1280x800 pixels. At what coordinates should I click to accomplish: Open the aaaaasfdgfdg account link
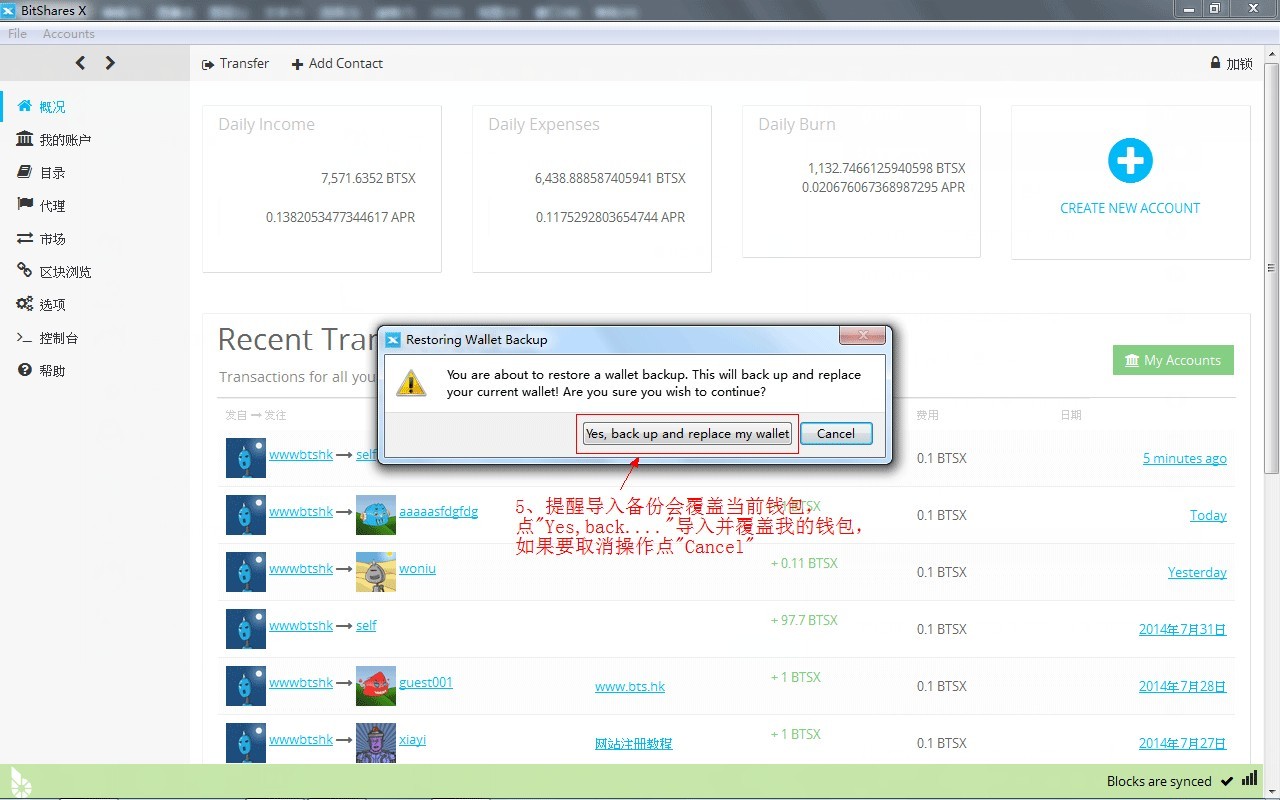(439, 511)
